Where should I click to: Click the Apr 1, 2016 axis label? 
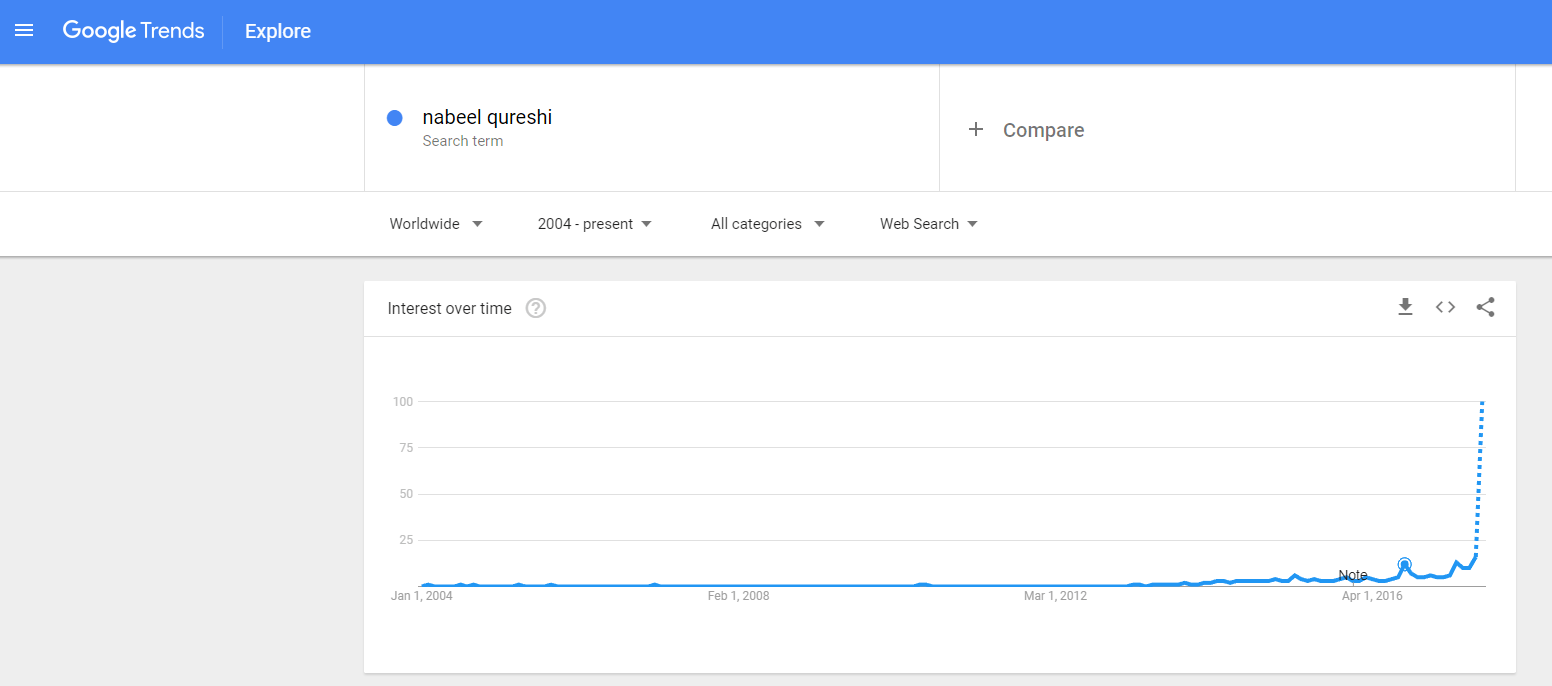1372,596
